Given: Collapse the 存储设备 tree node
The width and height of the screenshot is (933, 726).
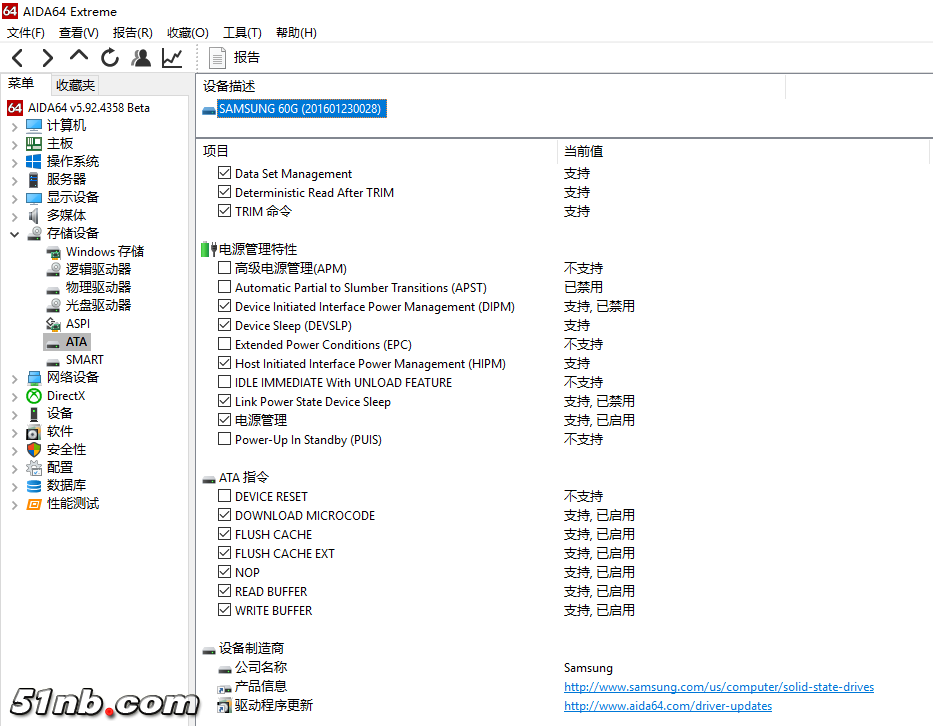Looking at the screenshot, I should coord(14,234).
